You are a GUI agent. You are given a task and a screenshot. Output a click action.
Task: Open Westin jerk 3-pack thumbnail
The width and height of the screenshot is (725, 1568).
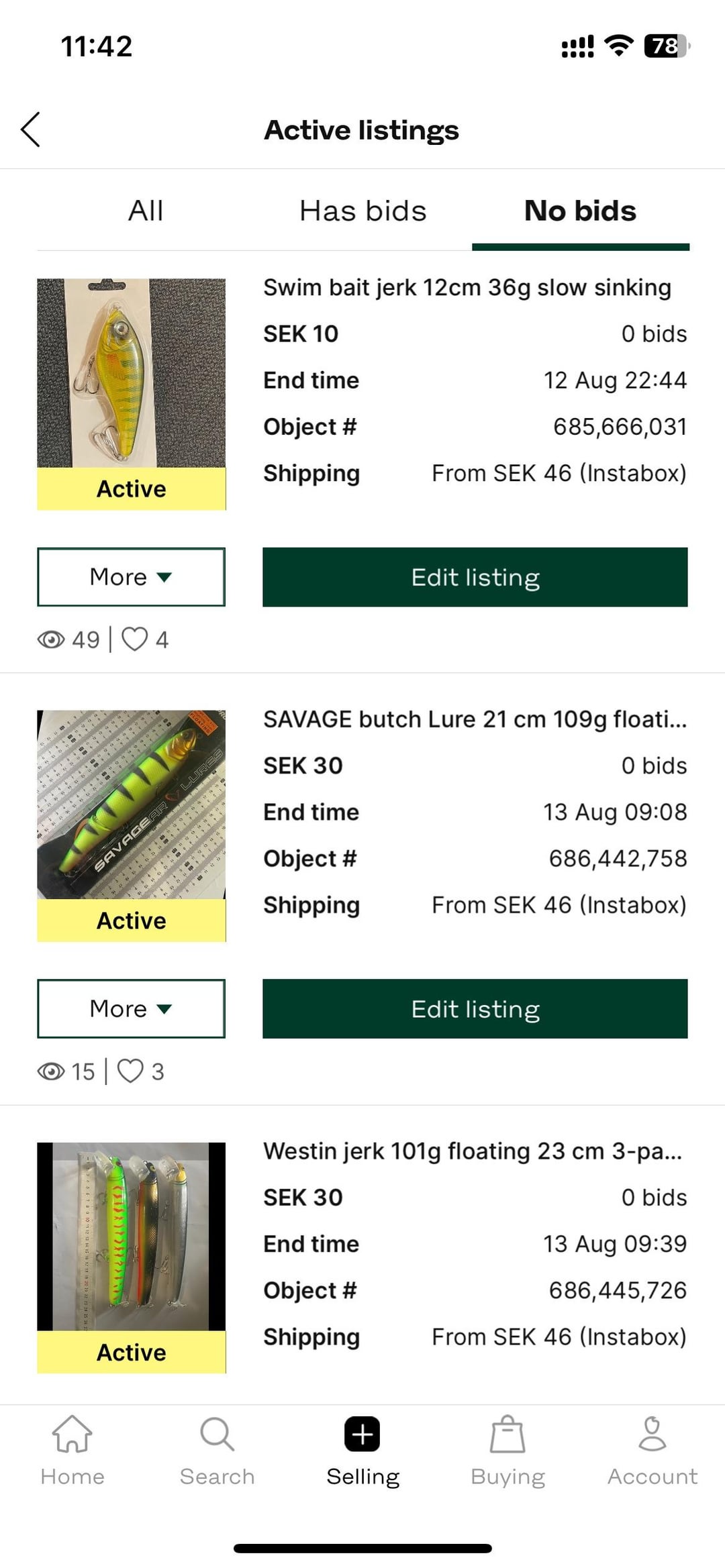pos(131,1237)
